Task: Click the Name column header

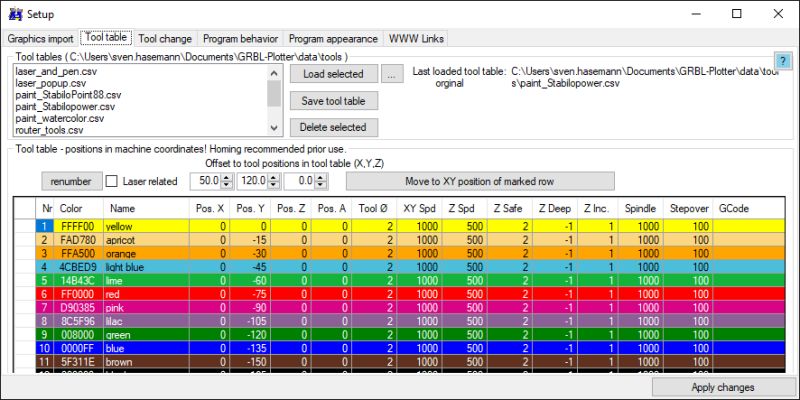Action: pyautogui.click(x=146, y=208)
